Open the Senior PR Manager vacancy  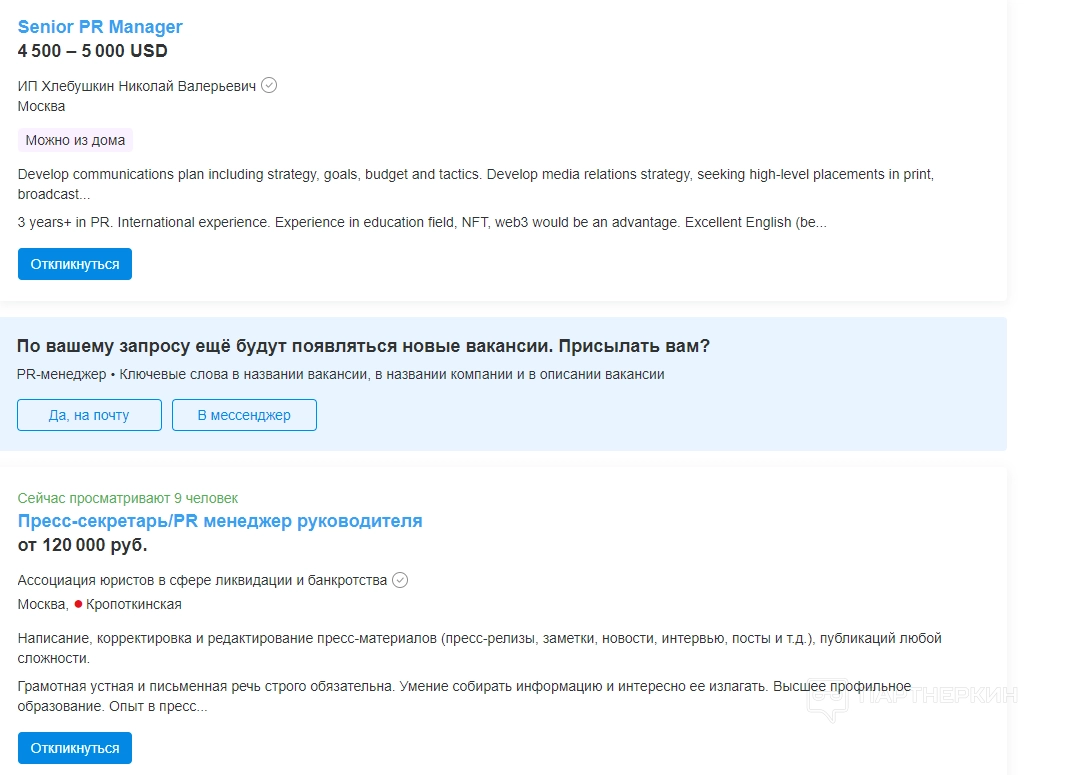(x=100, y=27)
